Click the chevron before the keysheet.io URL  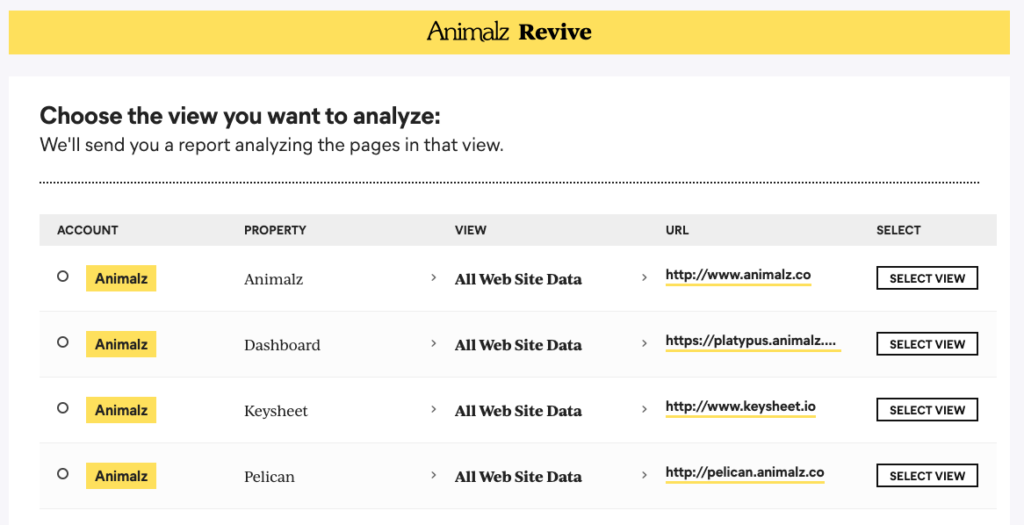644,409
